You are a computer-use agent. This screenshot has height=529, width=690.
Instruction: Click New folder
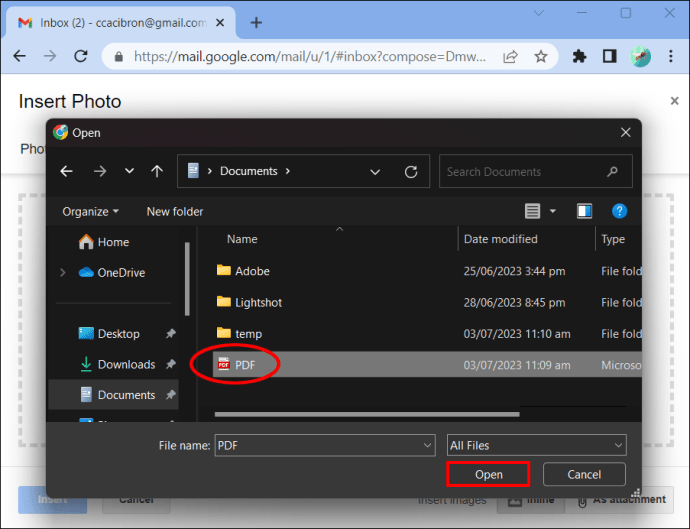pos(175,212)
